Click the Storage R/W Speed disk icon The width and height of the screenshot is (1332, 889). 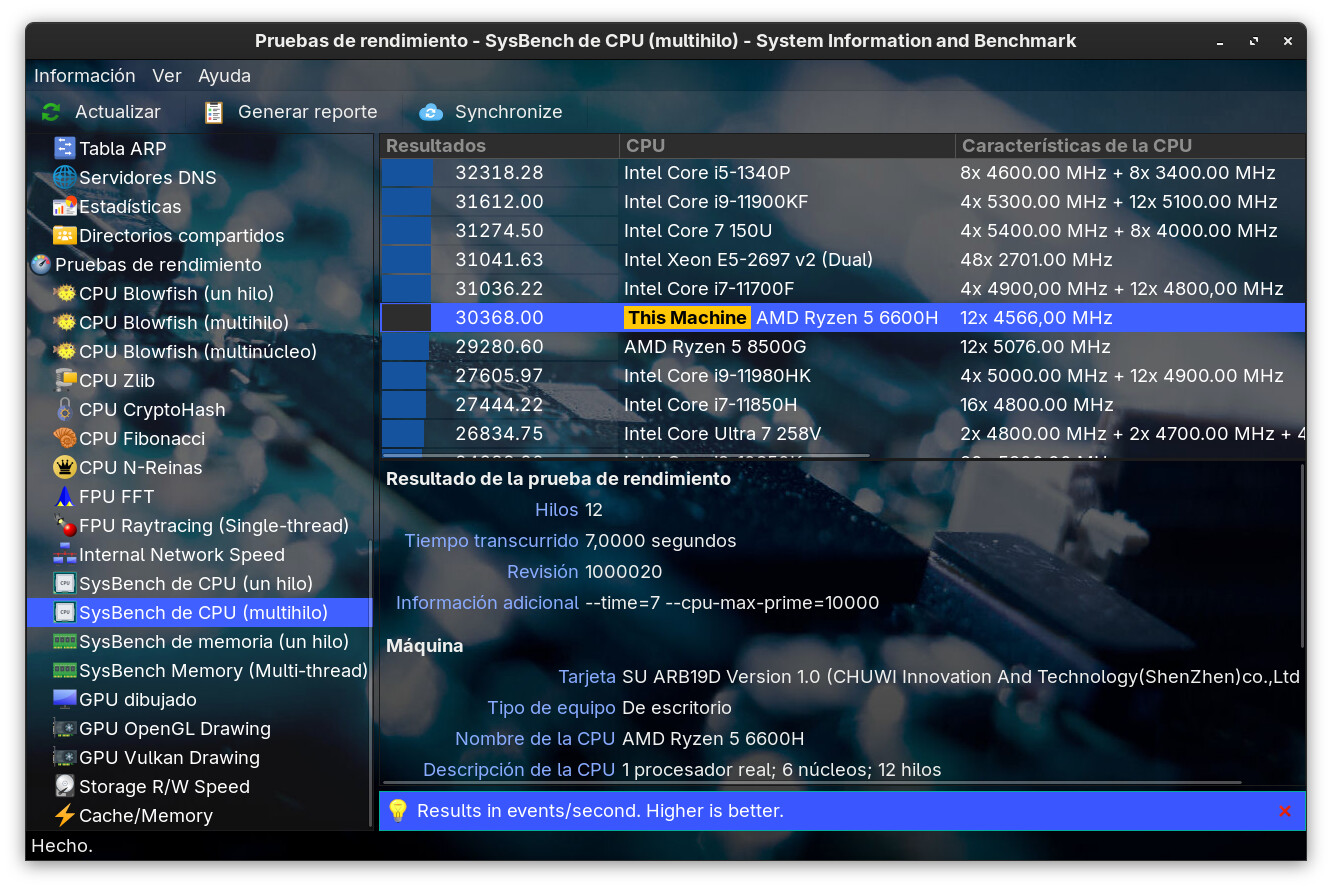pyautogui.click(x=65, y=787)
